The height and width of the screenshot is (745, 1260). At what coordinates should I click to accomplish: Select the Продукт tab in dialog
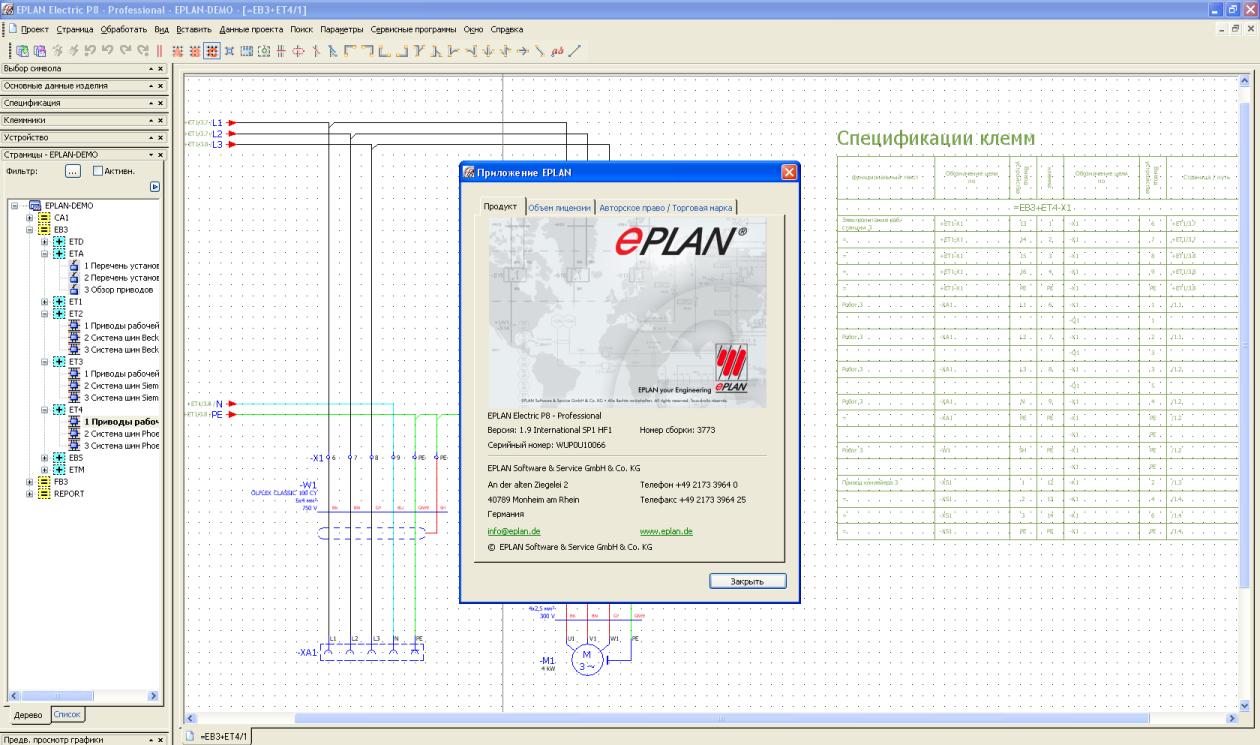point(499,206)
